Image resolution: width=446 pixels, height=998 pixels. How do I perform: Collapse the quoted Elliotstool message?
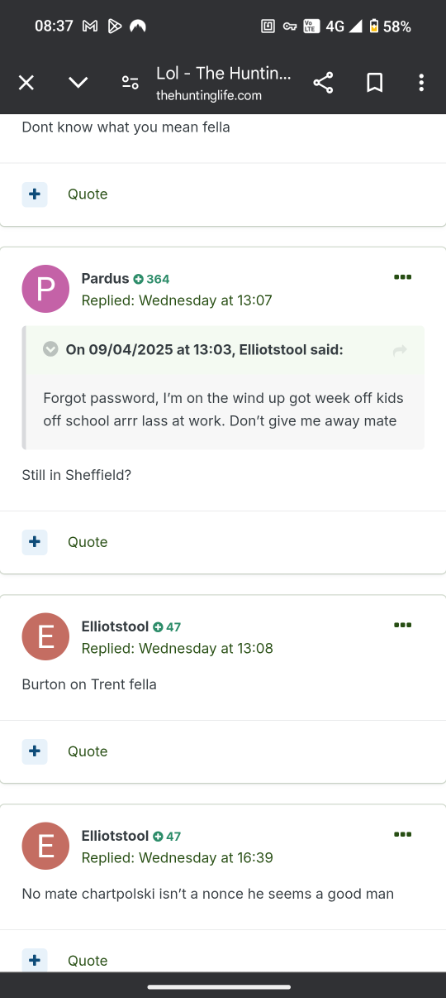tap(50, 349)
